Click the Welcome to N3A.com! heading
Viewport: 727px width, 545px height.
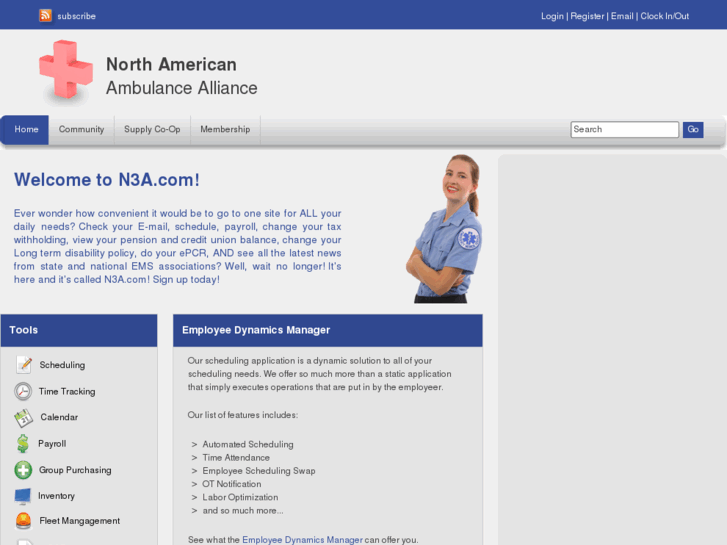[107, 180]
